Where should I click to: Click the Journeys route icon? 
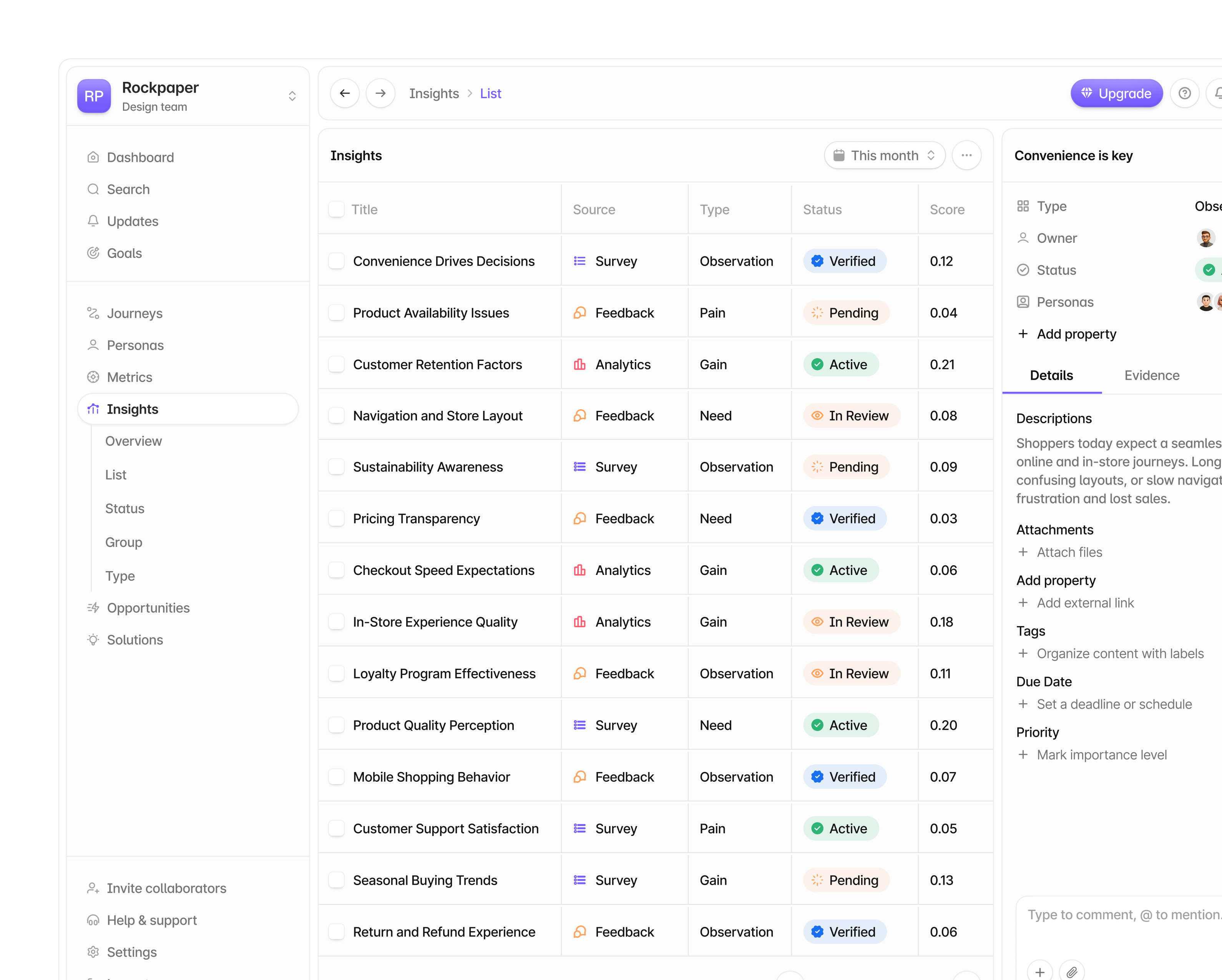point(93,313)
